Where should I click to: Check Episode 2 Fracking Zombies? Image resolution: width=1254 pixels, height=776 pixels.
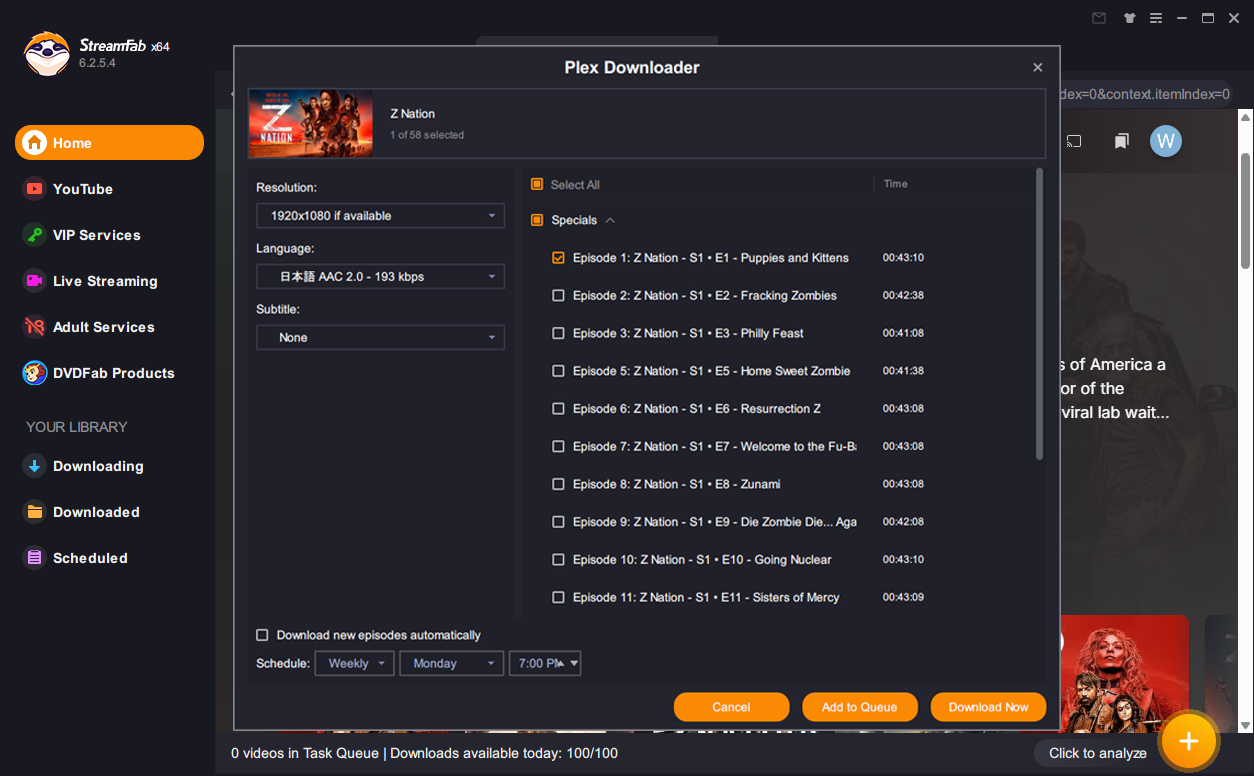click(x=559, y=296)
